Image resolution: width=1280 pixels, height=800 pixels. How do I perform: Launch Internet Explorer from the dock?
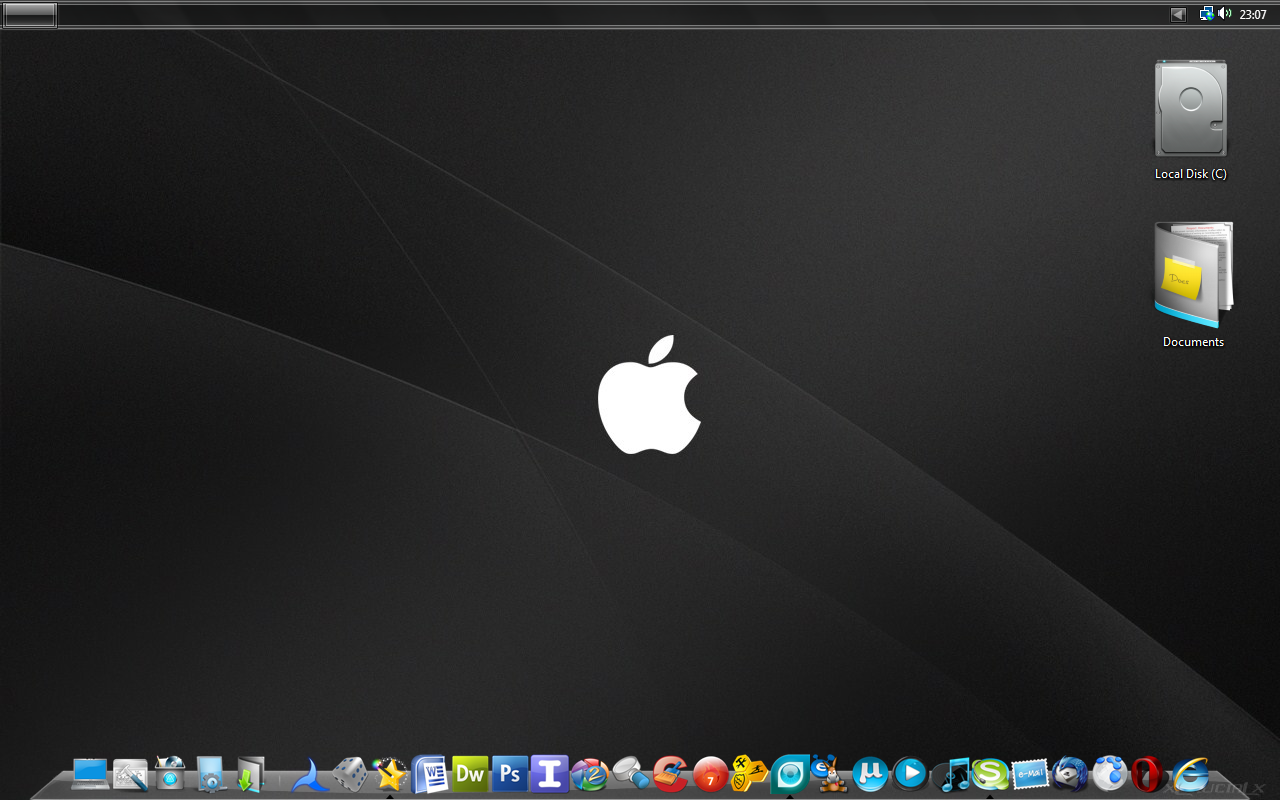1190,775
